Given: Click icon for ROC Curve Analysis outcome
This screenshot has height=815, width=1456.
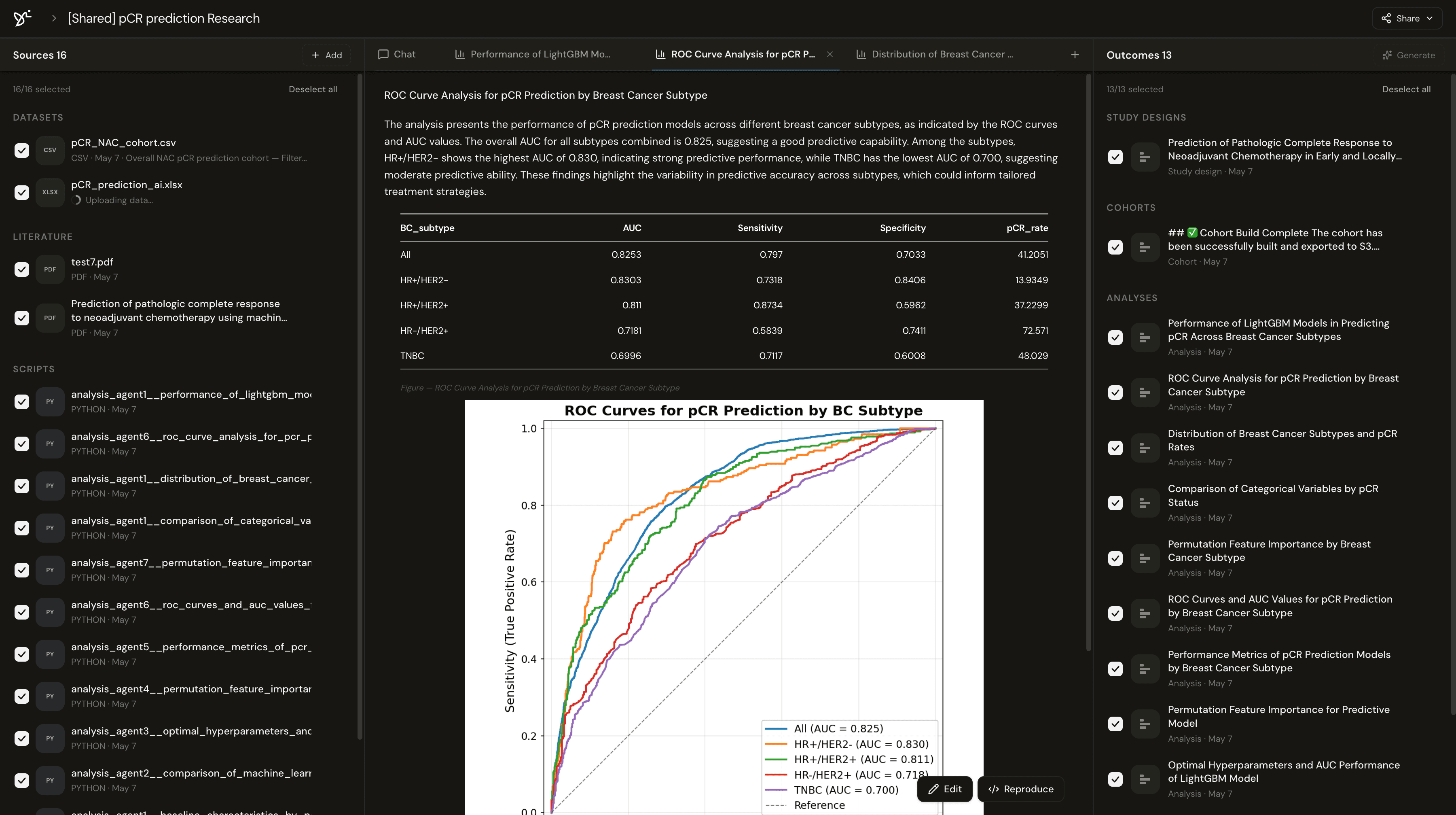Looking at the screenshot, I should [1145, 393].
